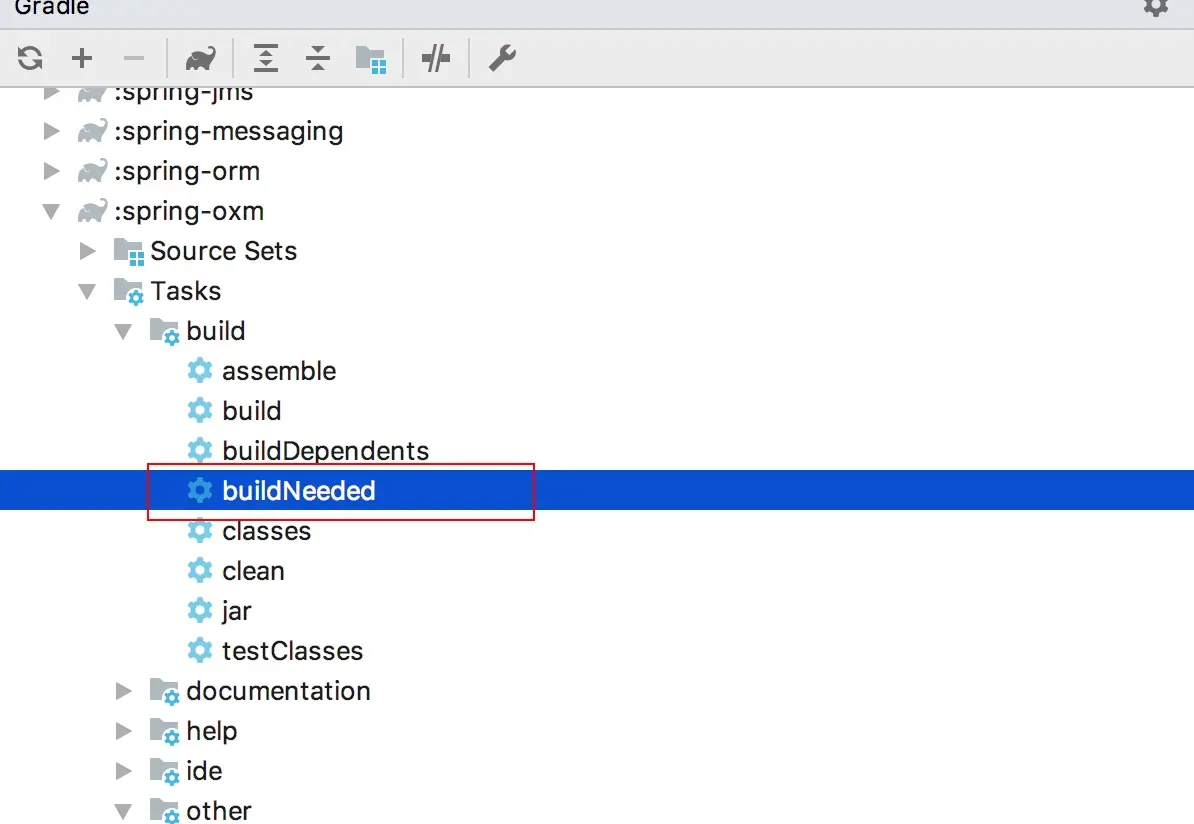Toggle Source Sets folder view icon in toolbar
The width and height of the screenshot is (1194, 824).
click(371, 59)
